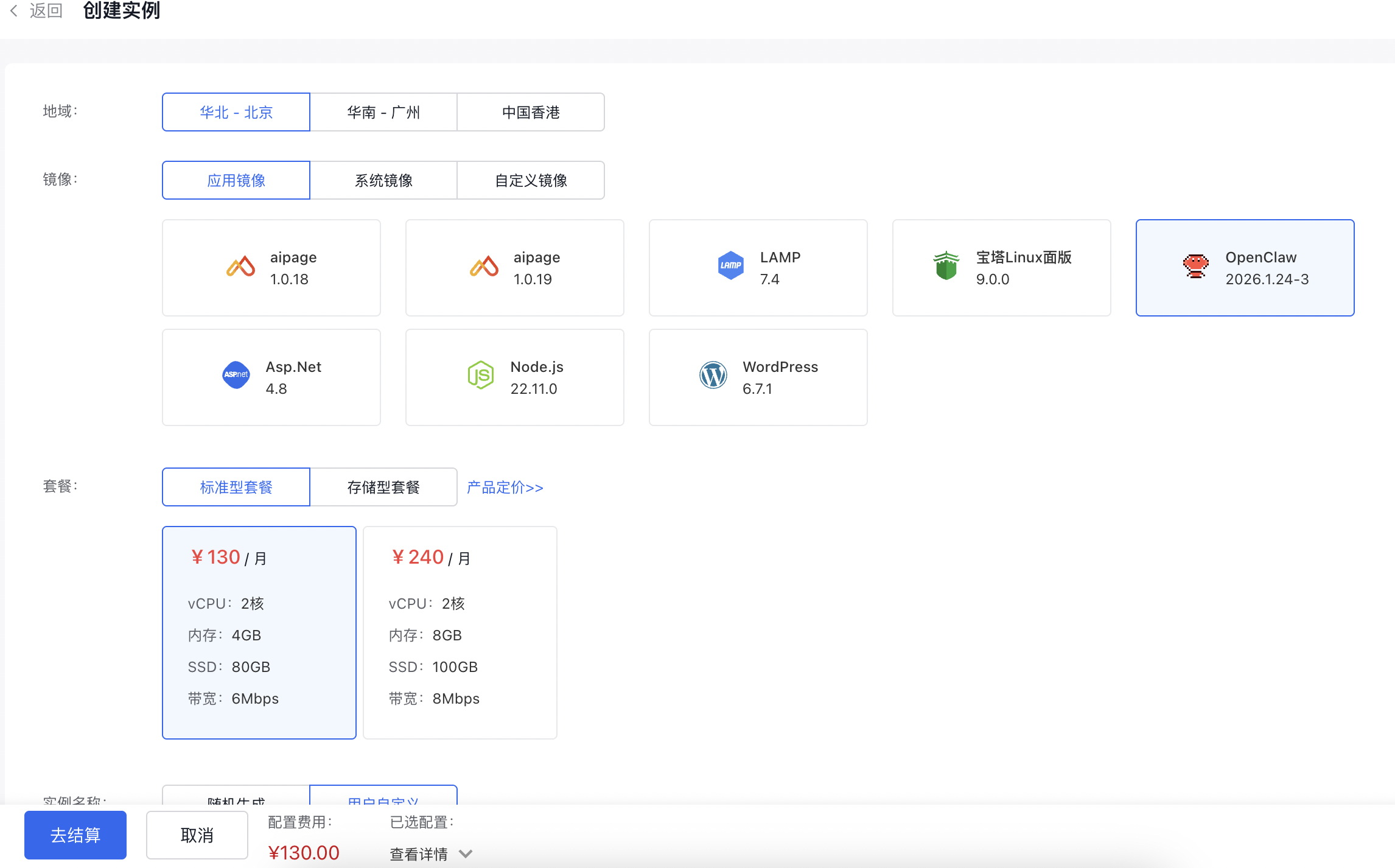Click the WordPress logo icon
The height and width of the screenshot is (868, 1395).
click(713, 375)
